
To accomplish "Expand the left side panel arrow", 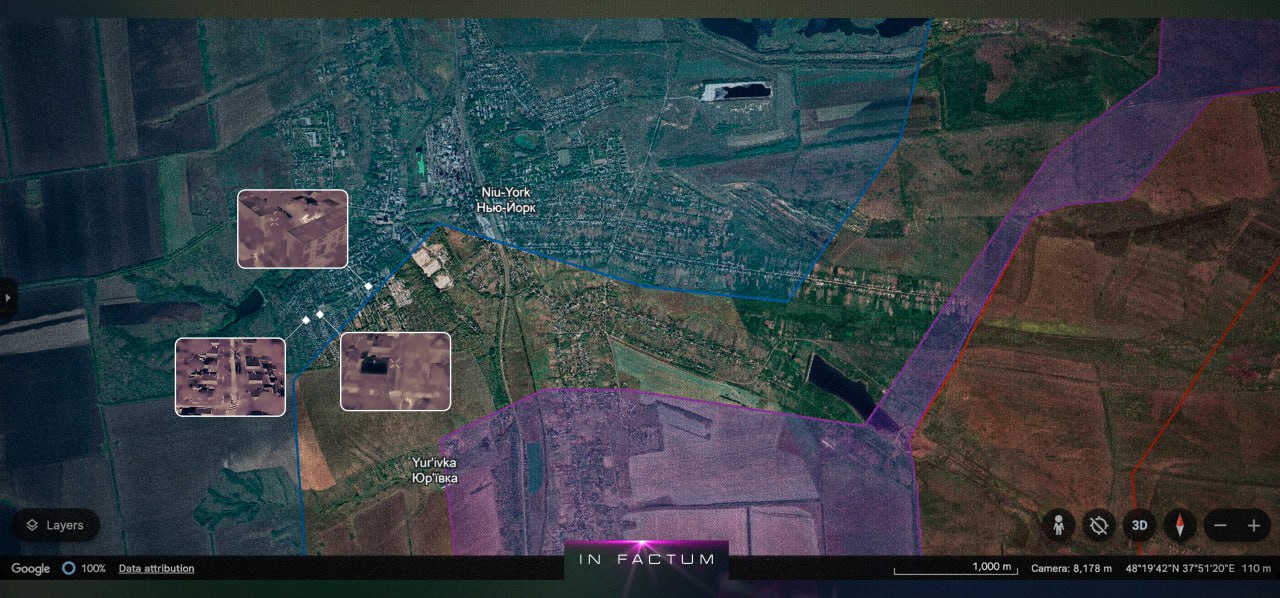I will pyautogui.click(x=8, y=297).
